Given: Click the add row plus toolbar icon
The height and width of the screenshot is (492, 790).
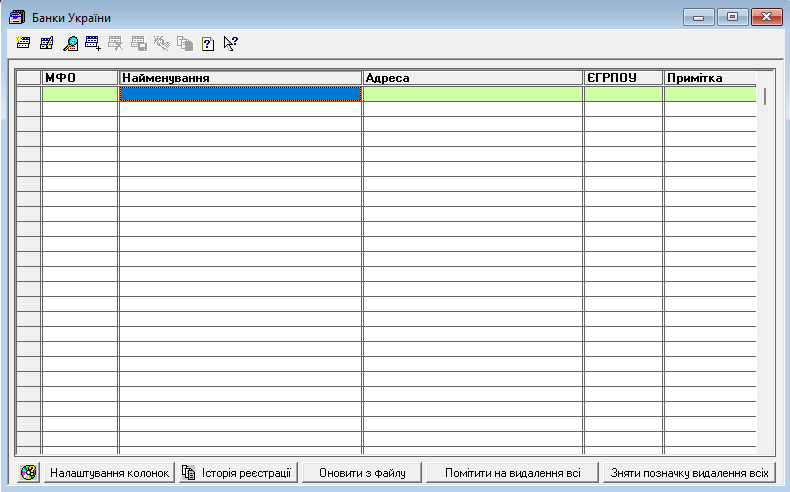Looking at the screenshot, I should coord(93,43).
